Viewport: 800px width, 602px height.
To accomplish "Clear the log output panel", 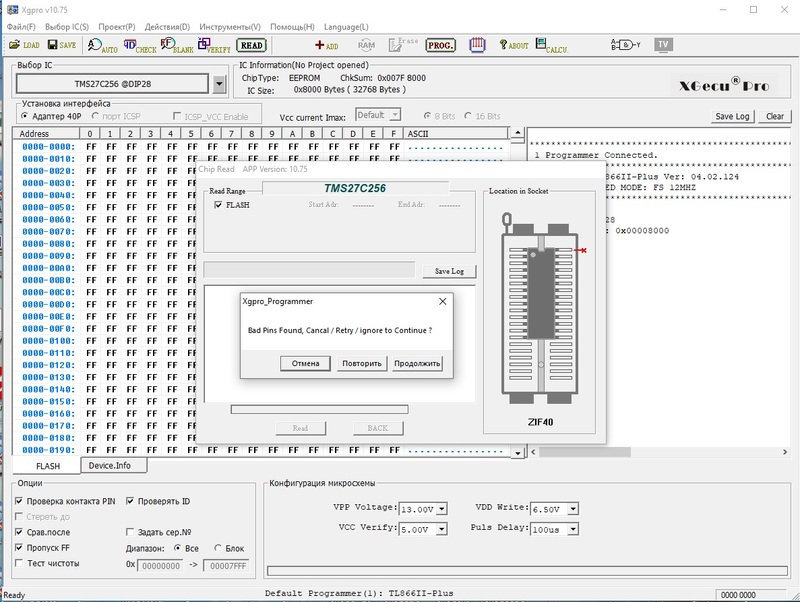I will [774, 116].
